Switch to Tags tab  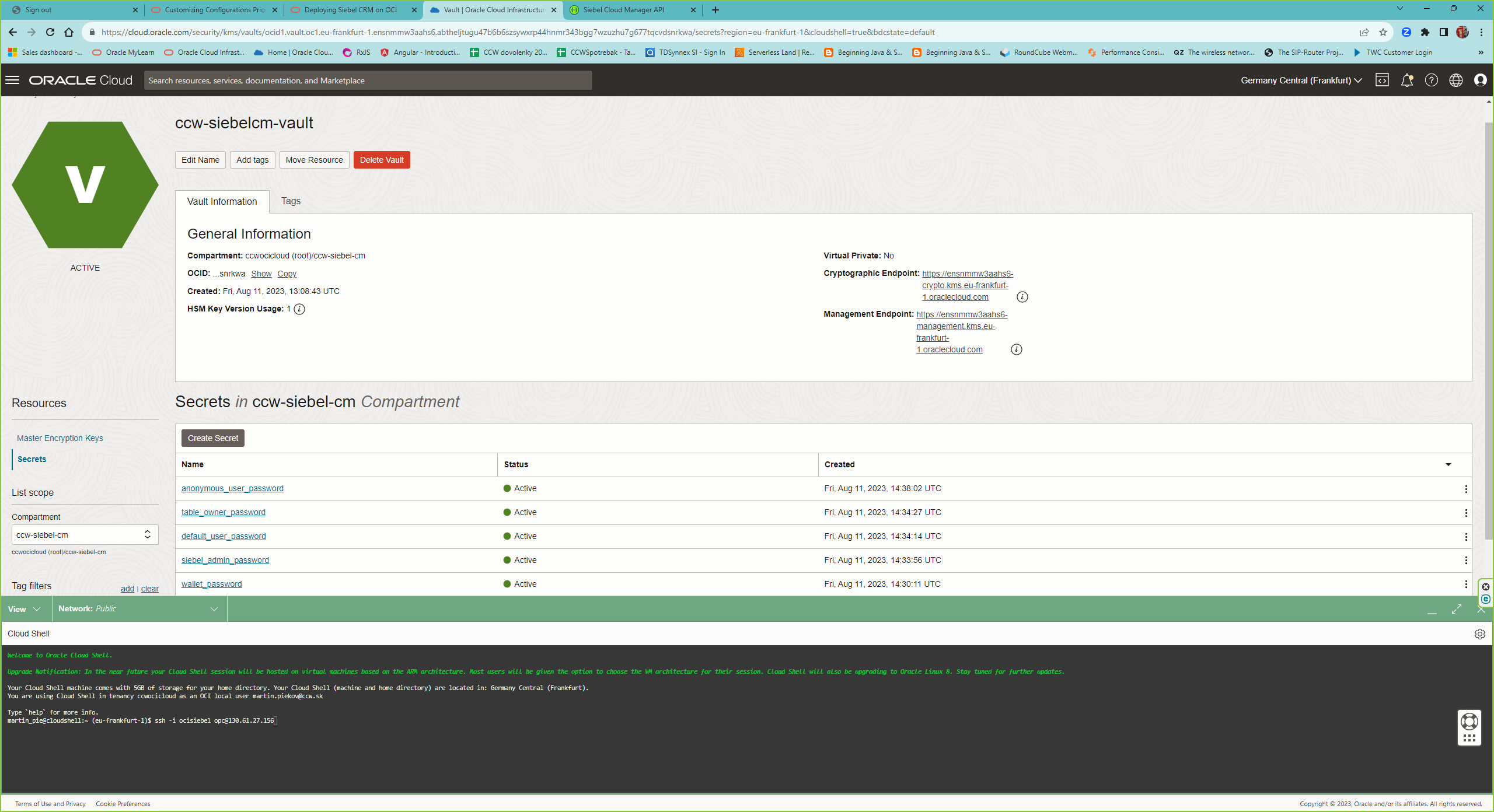(x=291, y=201)
